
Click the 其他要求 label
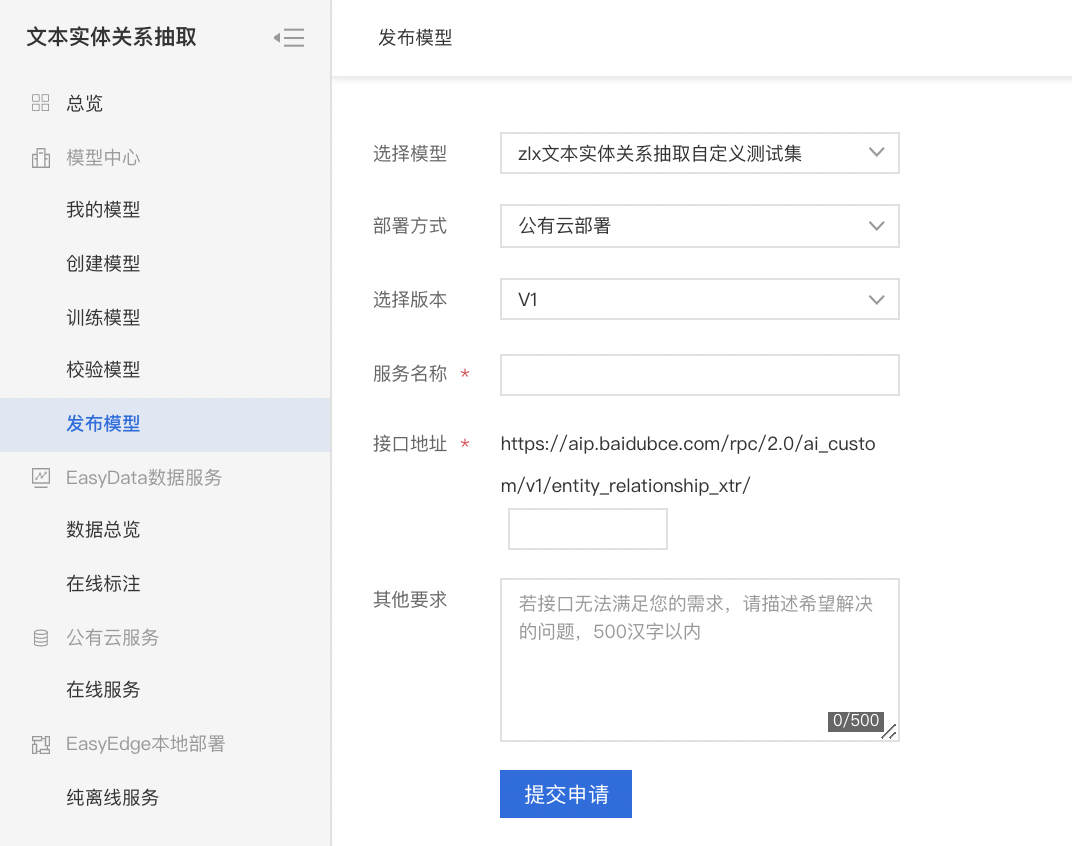pyautogui.click(x=410, y=600)
